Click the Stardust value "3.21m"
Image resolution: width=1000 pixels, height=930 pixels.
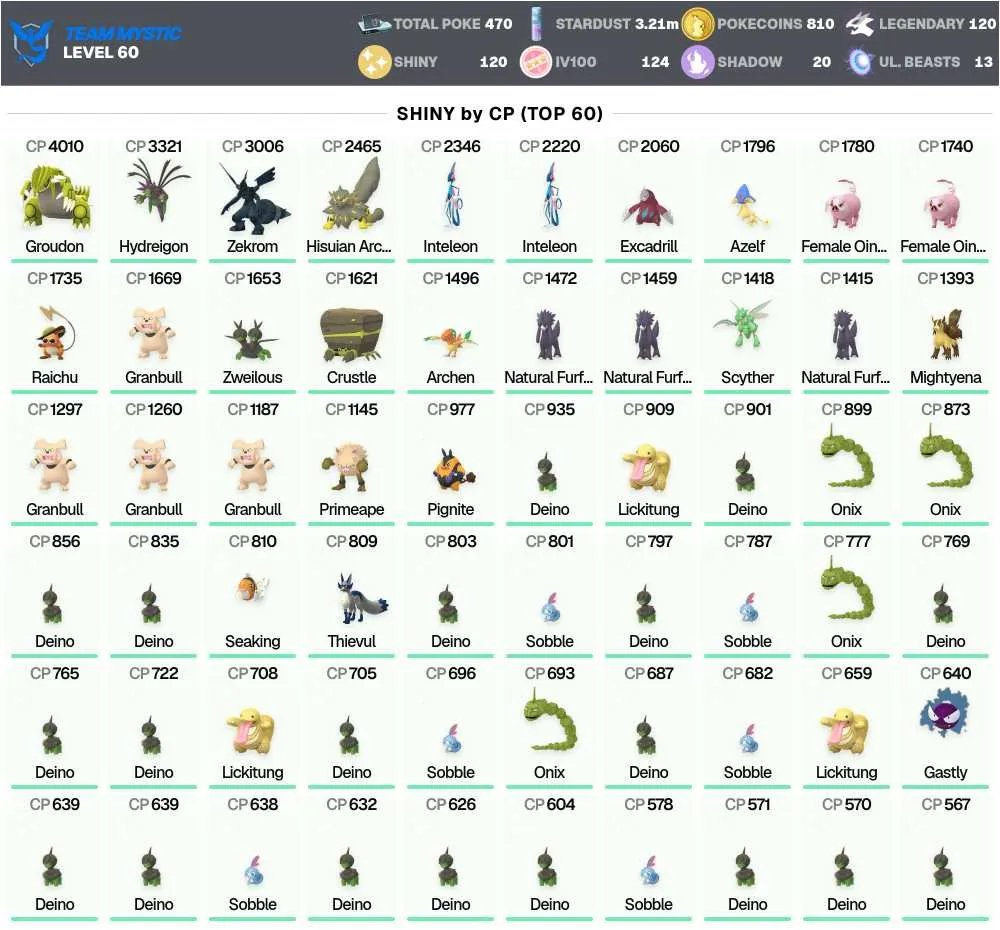[657, 24]
